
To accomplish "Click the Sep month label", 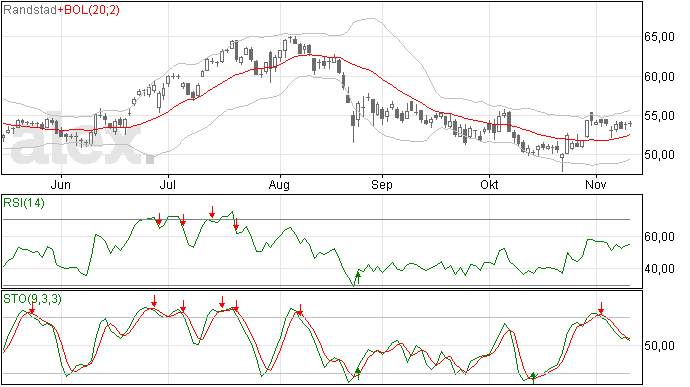I will [382, 185].
